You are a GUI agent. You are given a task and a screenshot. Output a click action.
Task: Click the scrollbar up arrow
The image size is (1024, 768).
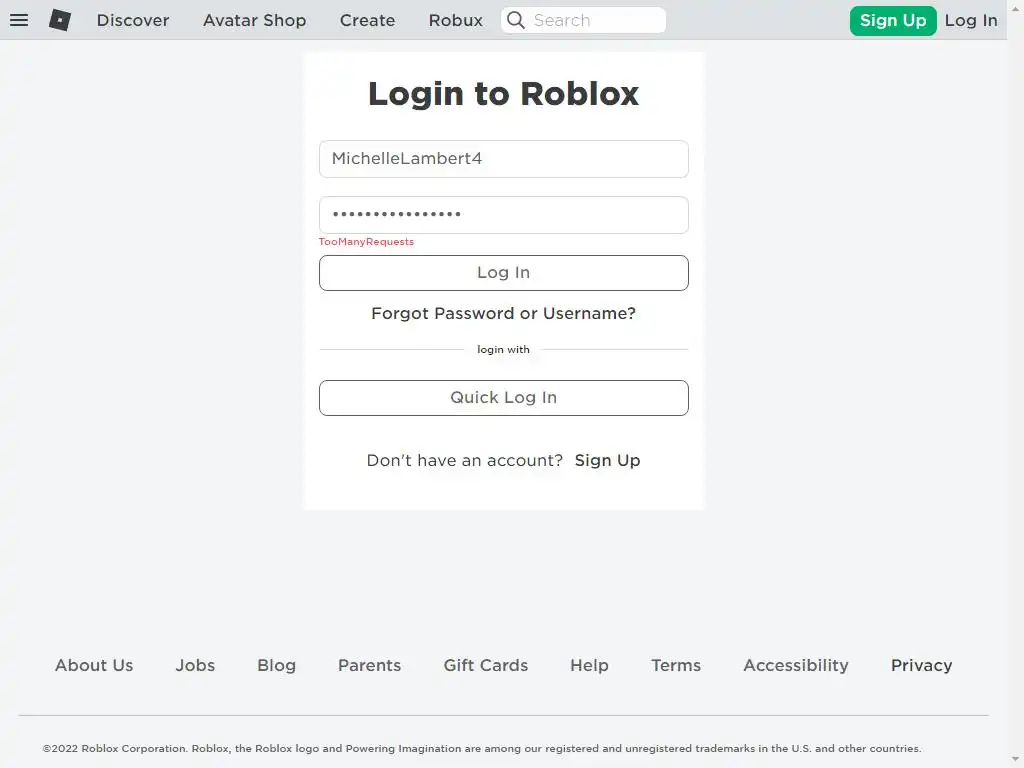coord(1016,8)
